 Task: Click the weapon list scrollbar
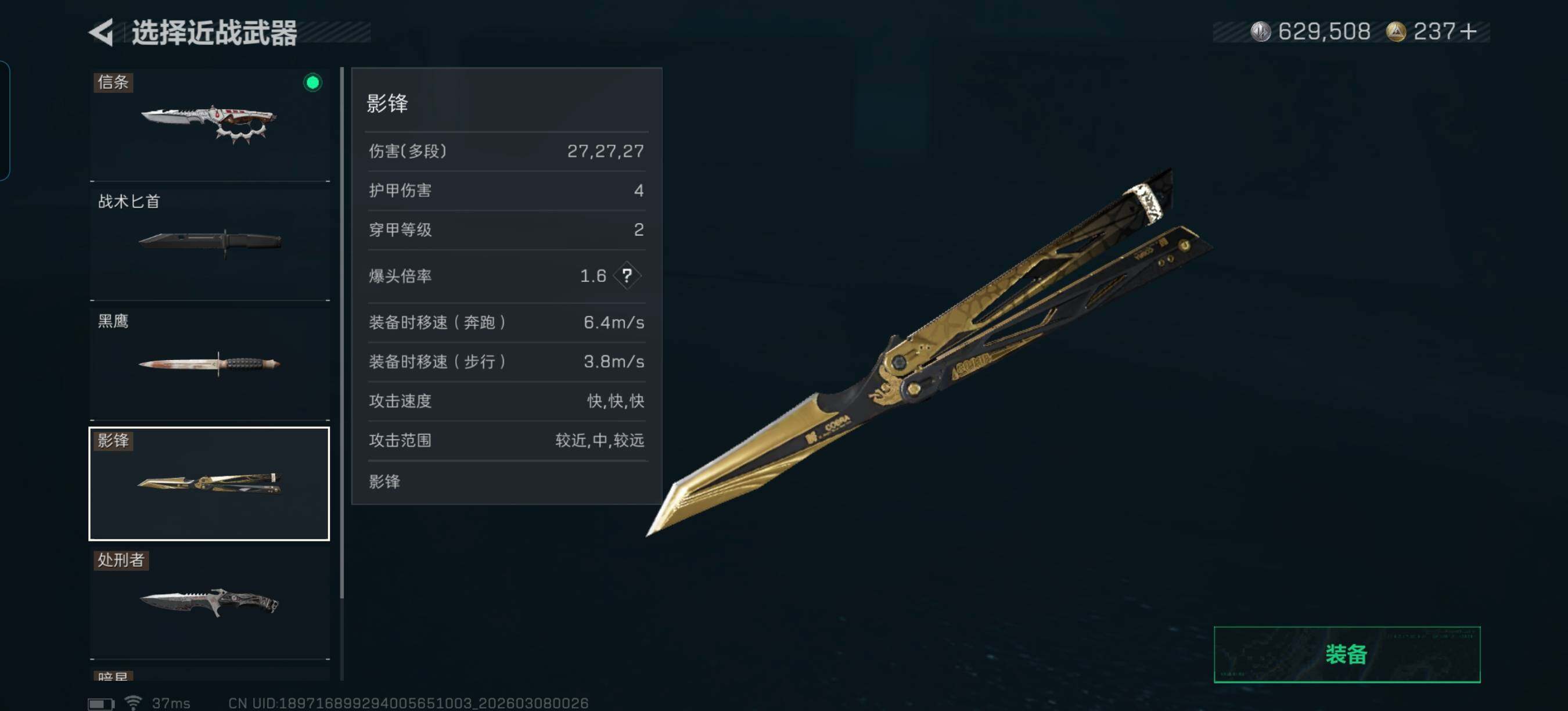[342, 333]
